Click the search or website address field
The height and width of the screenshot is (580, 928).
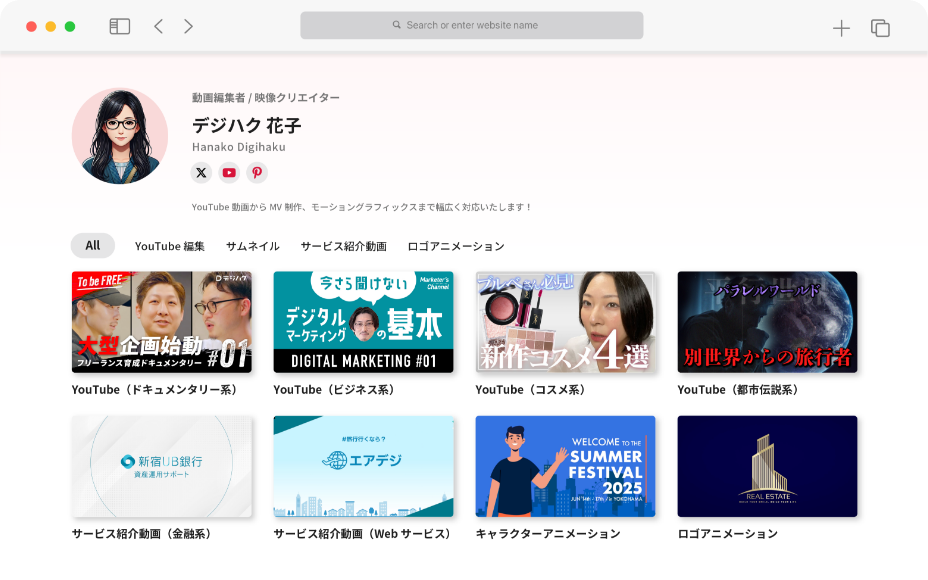pyautogui.click(x=471, y=25)
